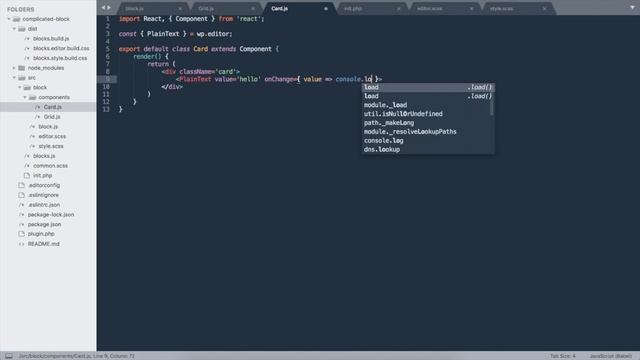Click the .editorconfig file icon
Viewport: 640px width, 360px height.
click(22, 185)
